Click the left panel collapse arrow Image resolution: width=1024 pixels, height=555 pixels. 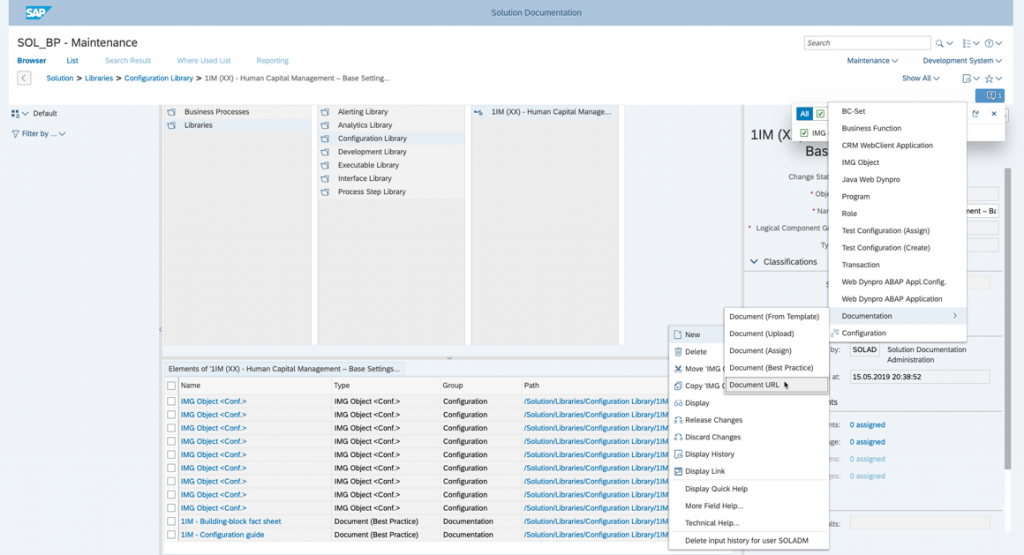click(x=160, y=330)
